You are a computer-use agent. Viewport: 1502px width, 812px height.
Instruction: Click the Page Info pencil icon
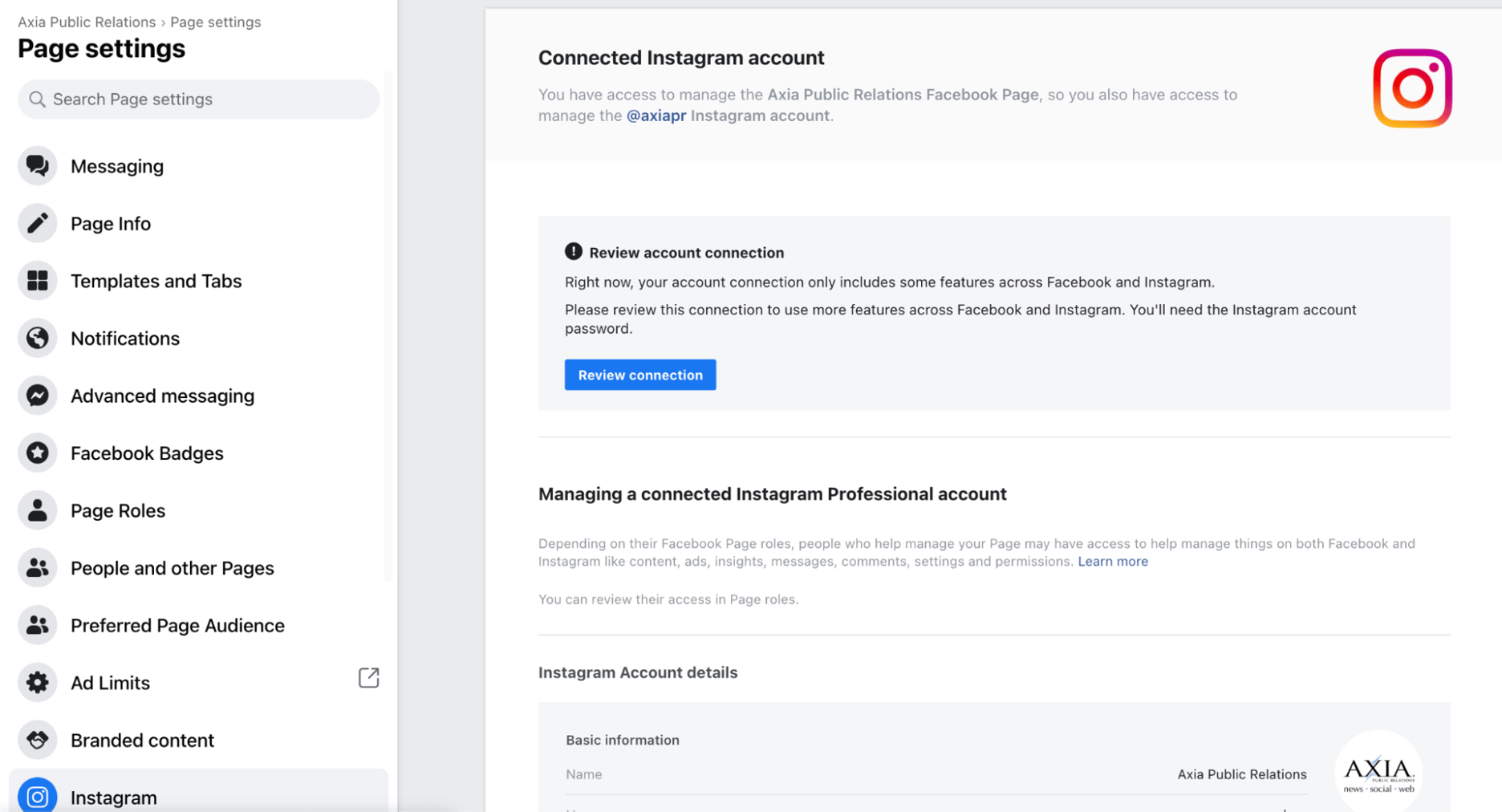coord(37,223)
